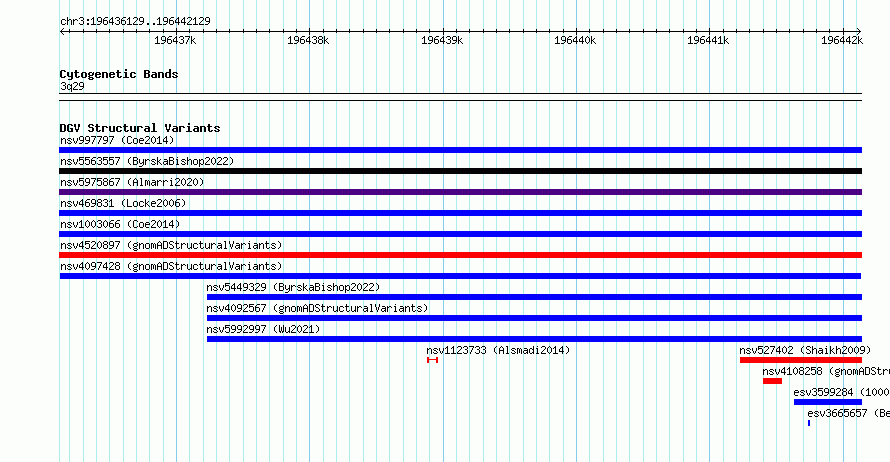
Task: Click the purple nsv5975867 variant bar
Action: tap(460, 192)
